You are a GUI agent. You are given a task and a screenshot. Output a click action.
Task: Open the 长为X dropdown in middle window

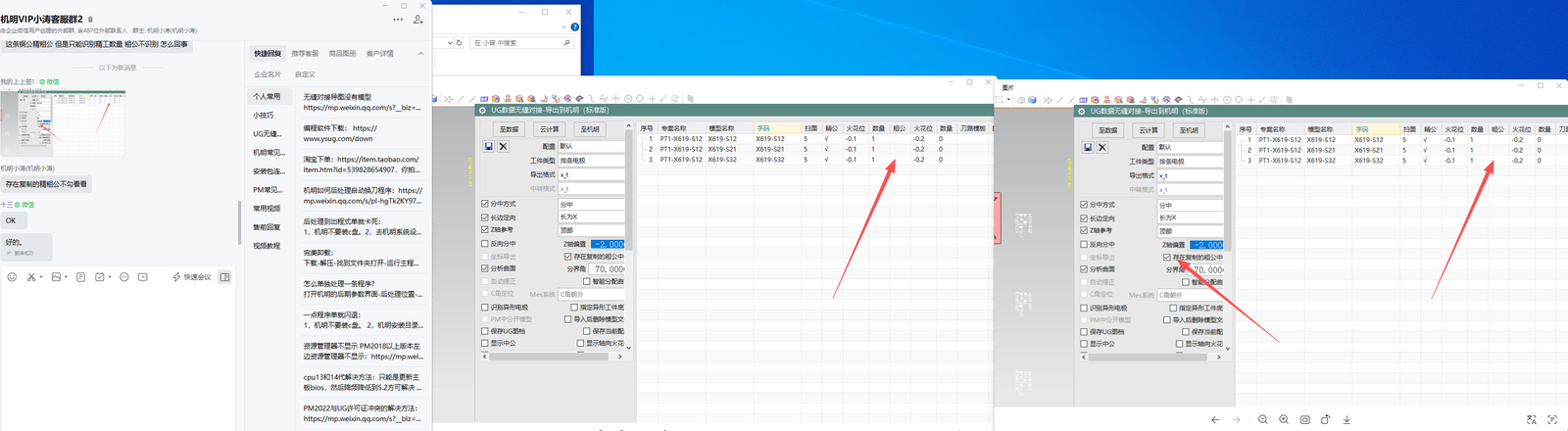tap(591, 217)
